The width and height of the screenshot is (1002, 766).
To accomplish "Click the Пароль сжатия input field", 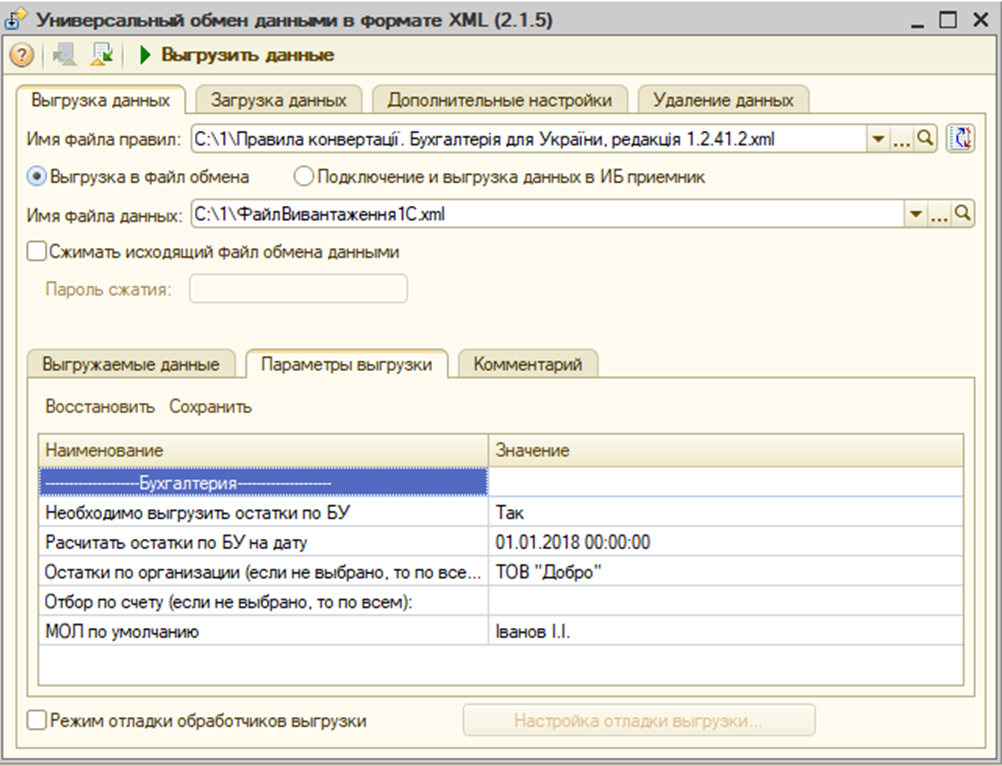I will pyautogui.click(x=300, y=288).
